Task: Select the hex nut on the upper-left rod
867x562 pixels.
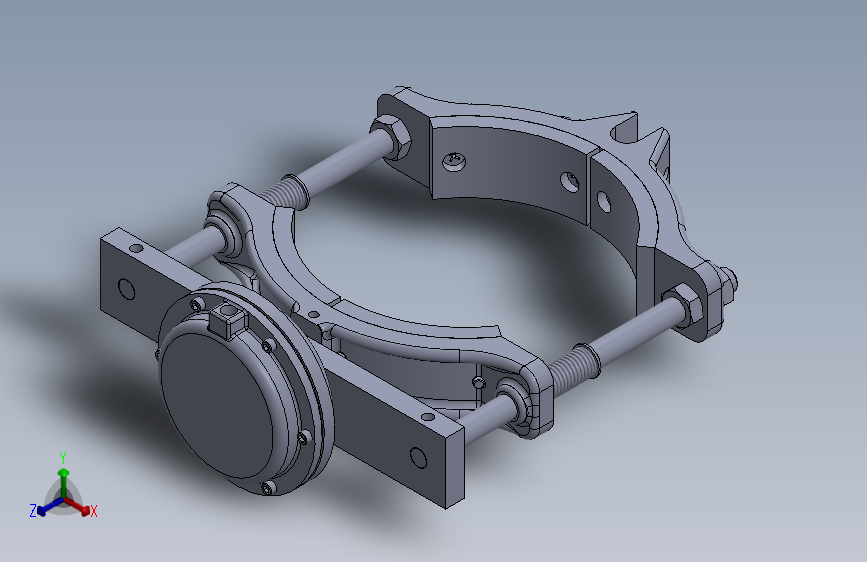Action: pos(393,137)
